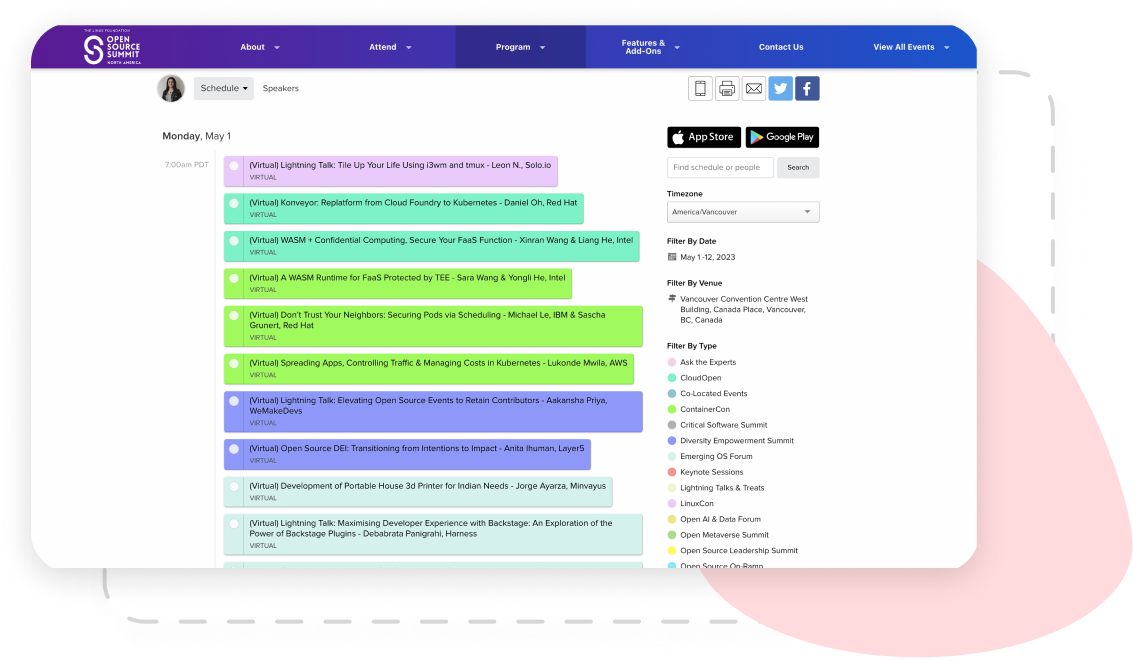Open the Konveyor Replatform session link
This screenshot has height=661, width=1133.
point(413,203)
